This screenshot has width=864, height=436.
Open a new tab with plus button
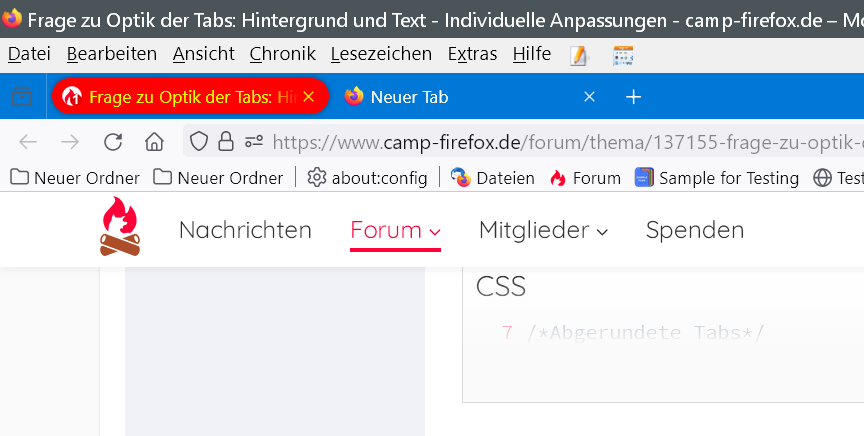click(633, 97)
